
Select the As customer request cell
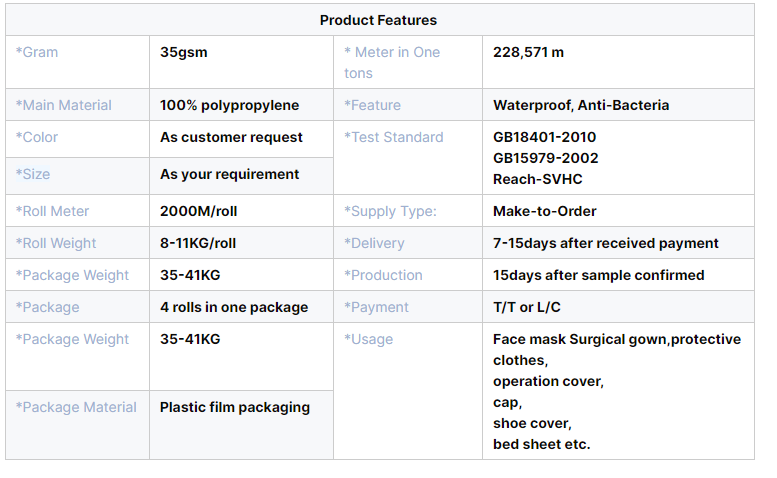tap(231, 137)
